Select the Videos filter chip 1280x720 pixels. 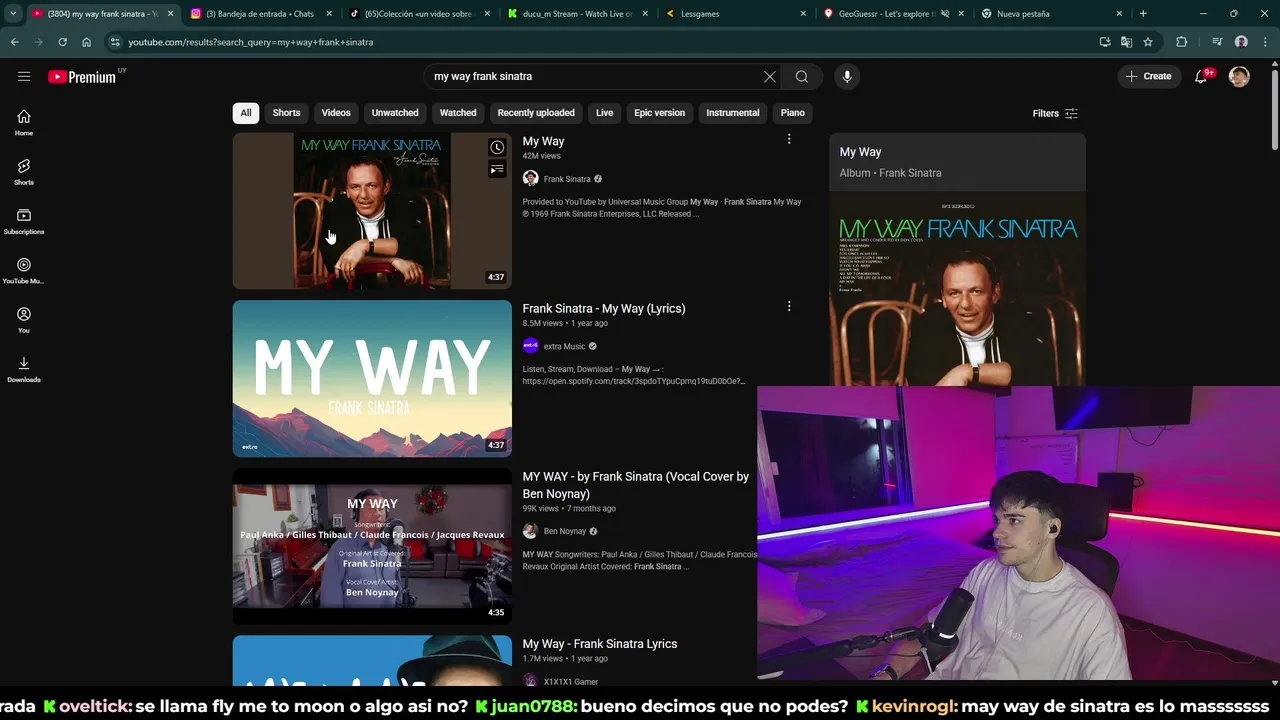(336, 113)
